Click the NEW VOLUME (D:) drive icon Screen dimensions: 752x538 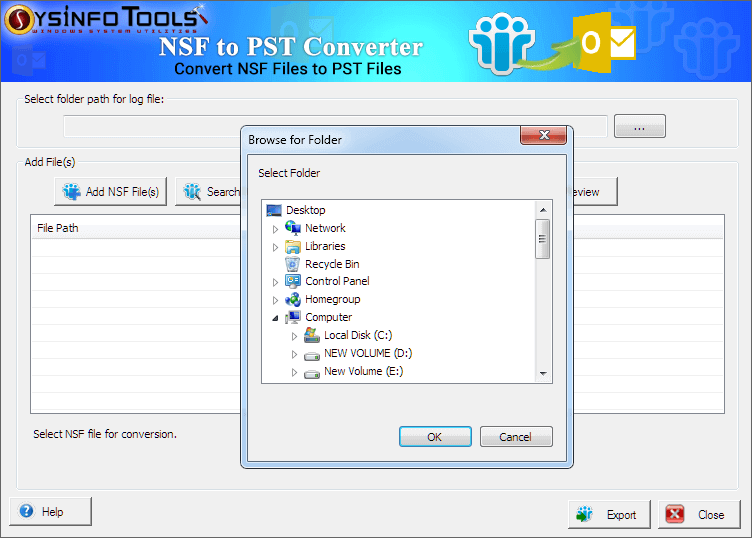(x=312, y=355)
